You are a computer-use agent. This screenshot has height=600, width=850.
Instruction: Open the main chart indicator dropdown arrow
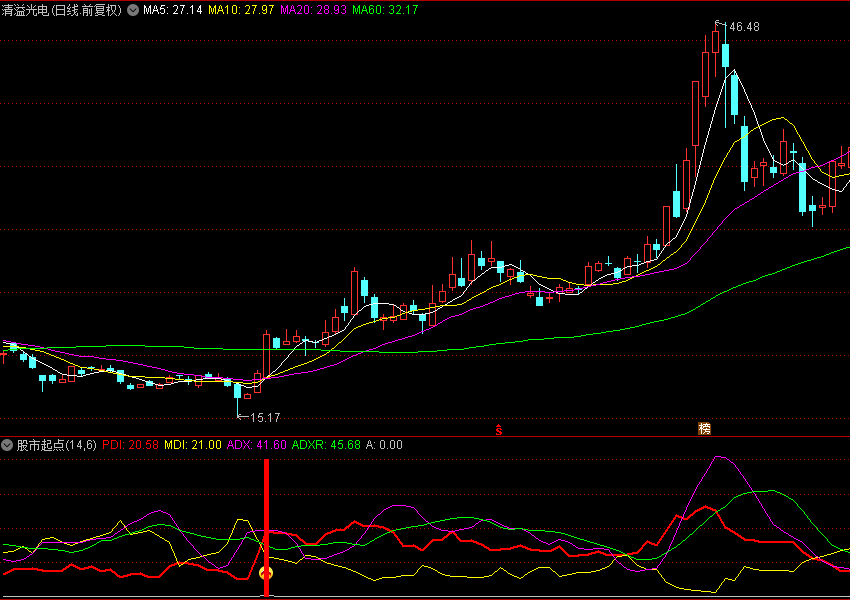(x=133, y=10)
